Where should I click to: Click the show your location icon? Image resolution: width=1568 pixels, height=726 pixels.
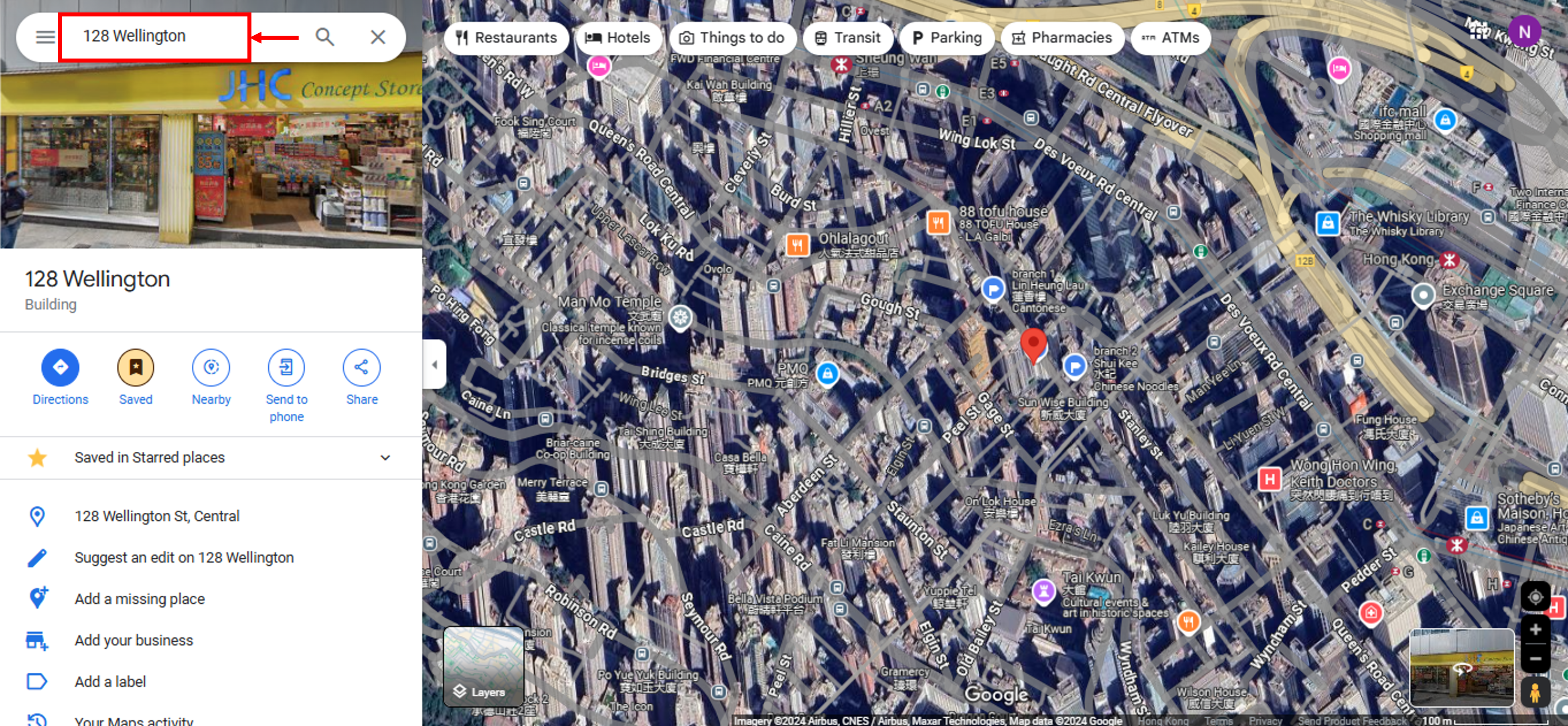[x=1535, y=597]
